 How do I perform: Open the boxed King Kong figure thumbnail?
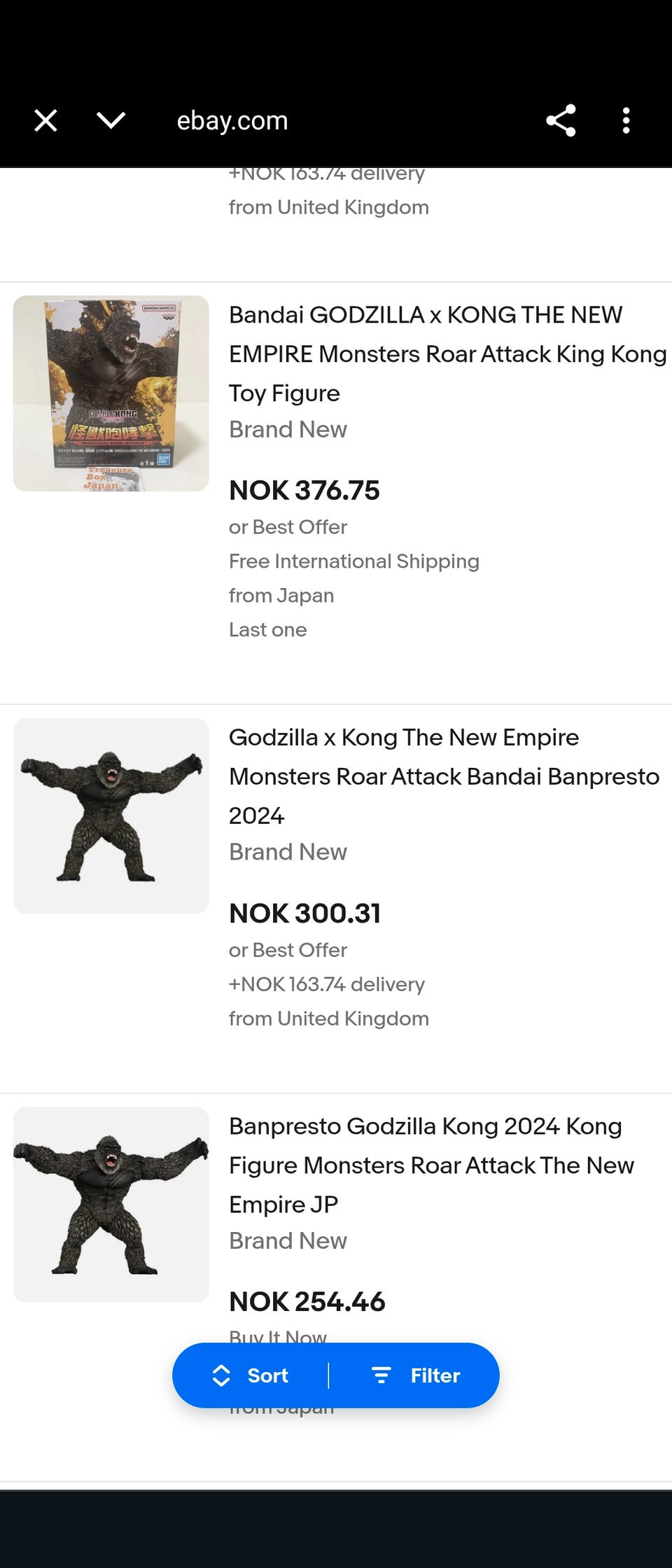(111, 393)
